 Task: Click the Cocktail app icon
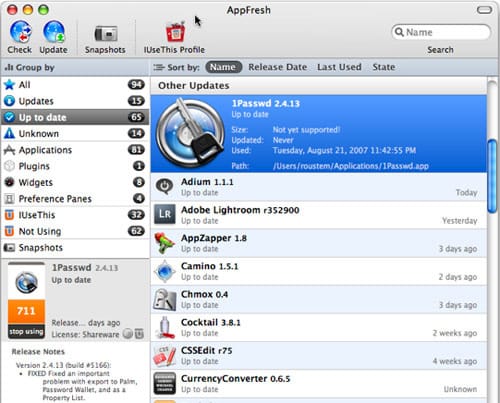165,327
